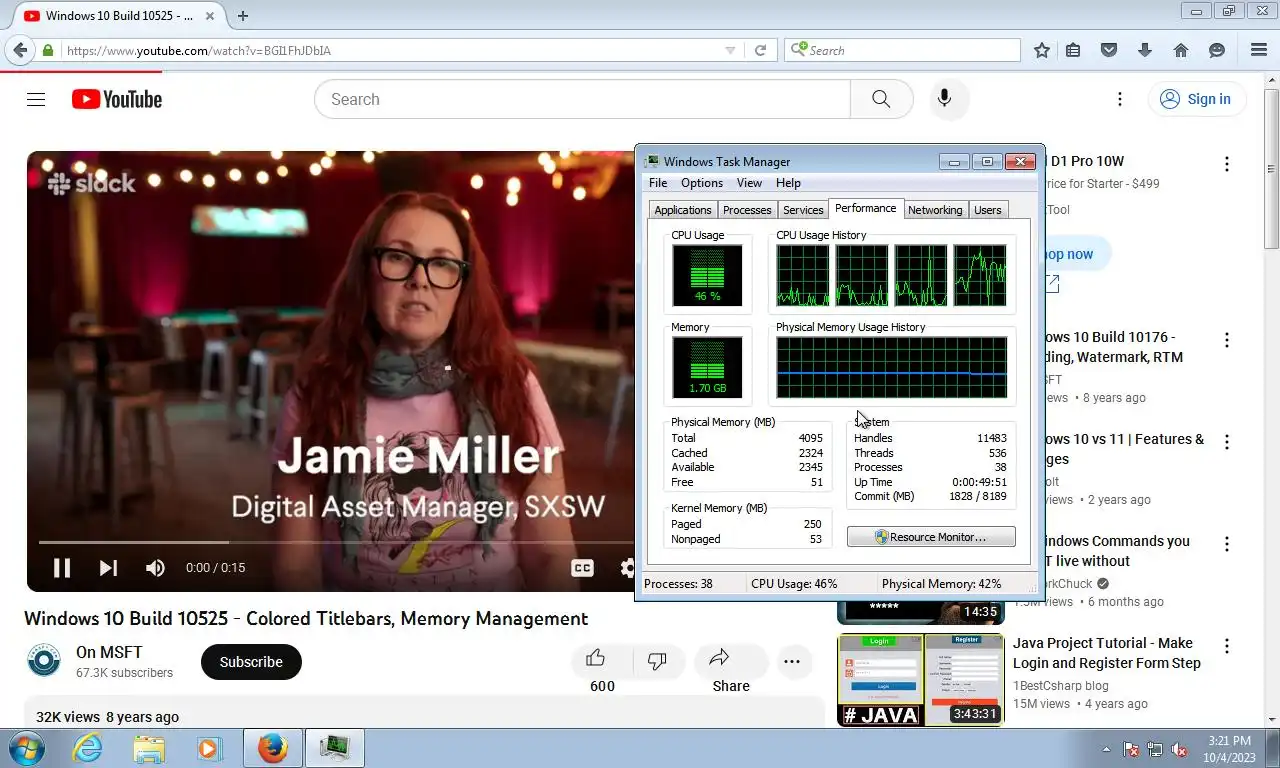This screenshot has height=768, width=1280.
Task: Open Java Project Tutorial video title
Action: pos(1107,653)
